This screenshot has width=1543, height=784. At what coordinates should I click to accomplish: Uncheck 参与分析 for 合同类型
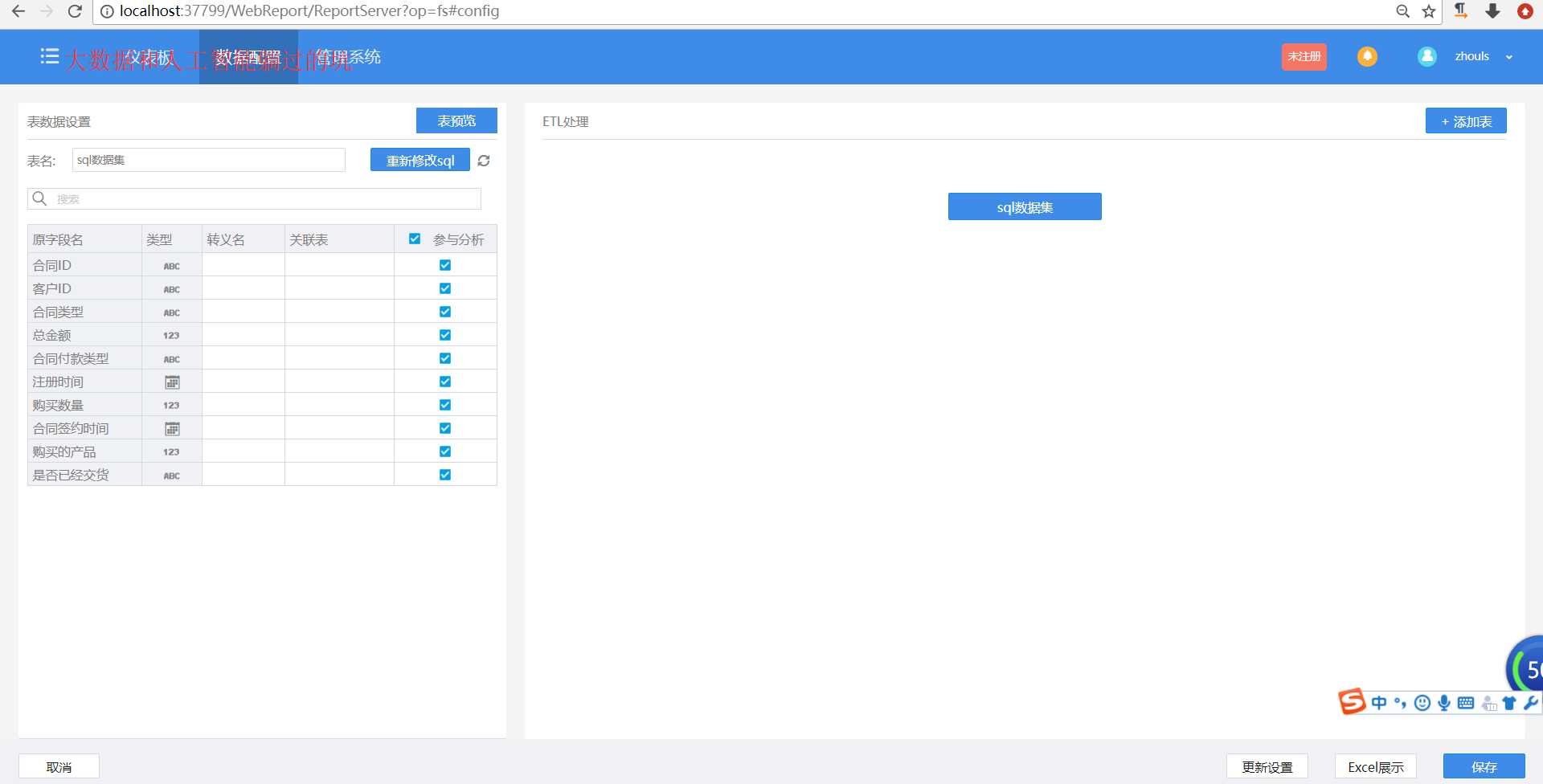coord(445,312)
